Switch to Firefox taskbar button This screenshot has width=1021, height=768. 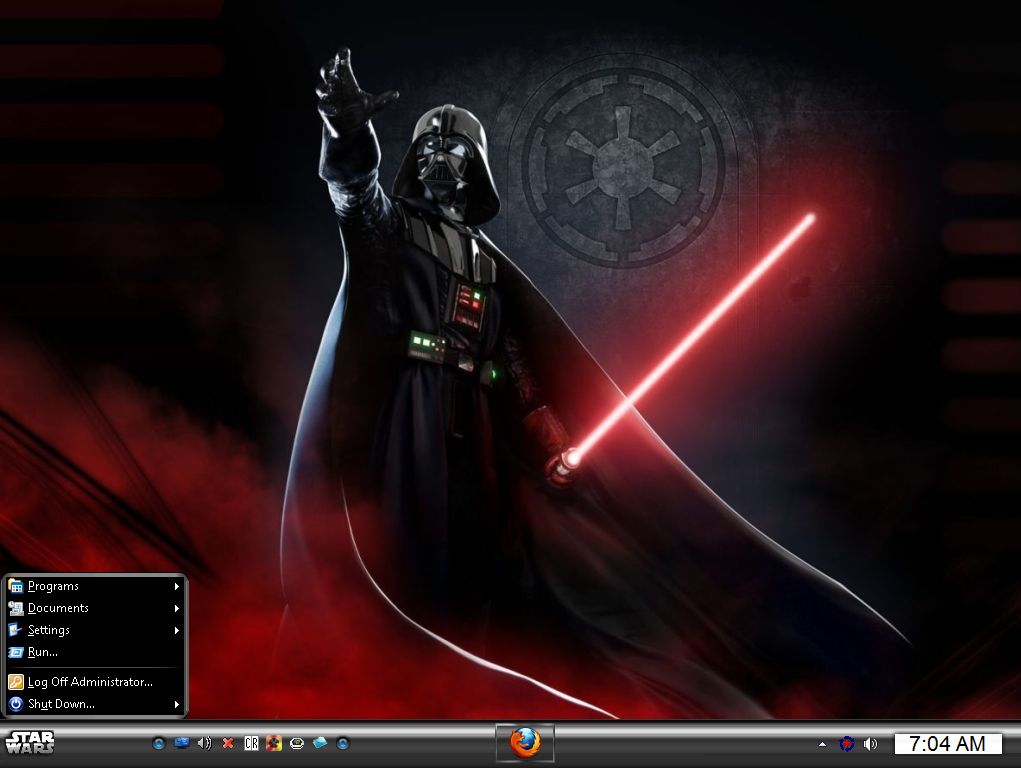(525, 743)
